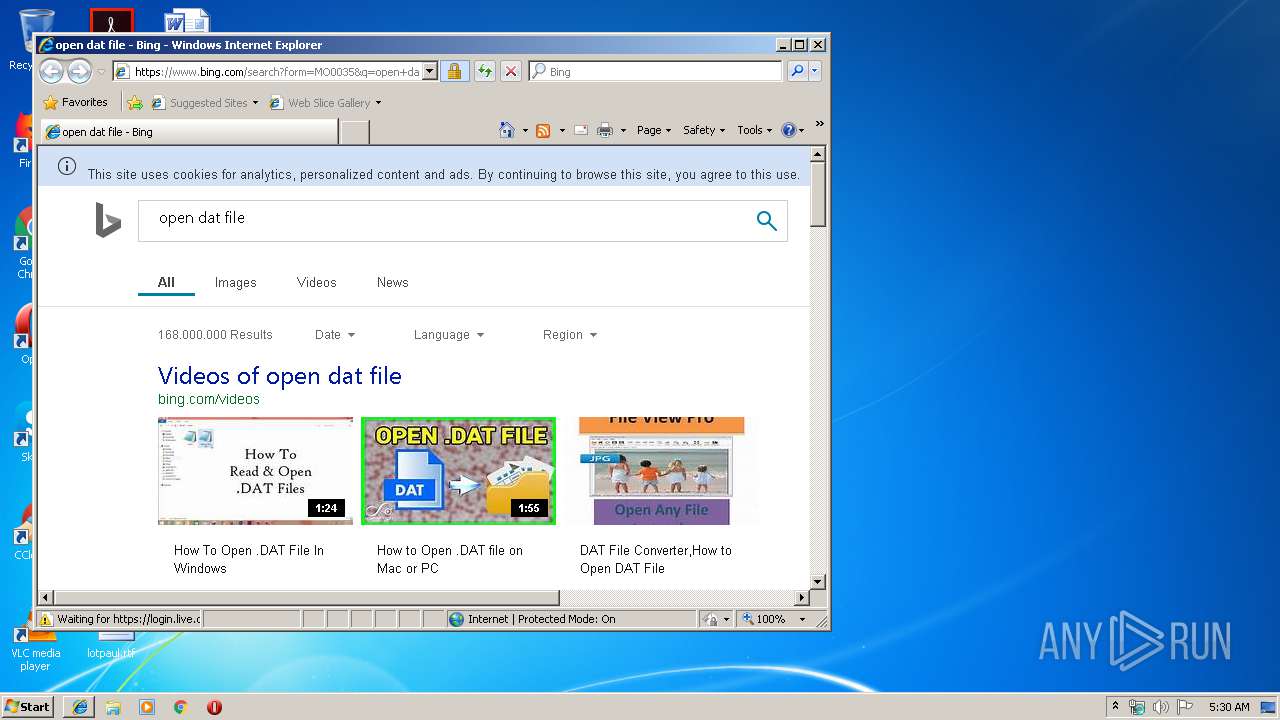Play the 'OPEN .DAT FILE' video thumbnail

click(458, 471)
